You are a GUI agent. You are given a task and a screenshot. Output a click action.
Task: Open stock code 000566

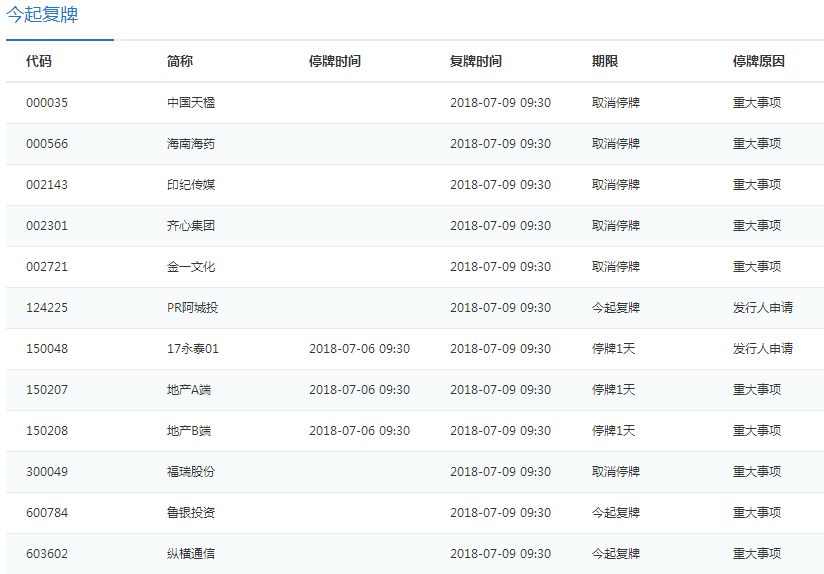click(47, 144)
